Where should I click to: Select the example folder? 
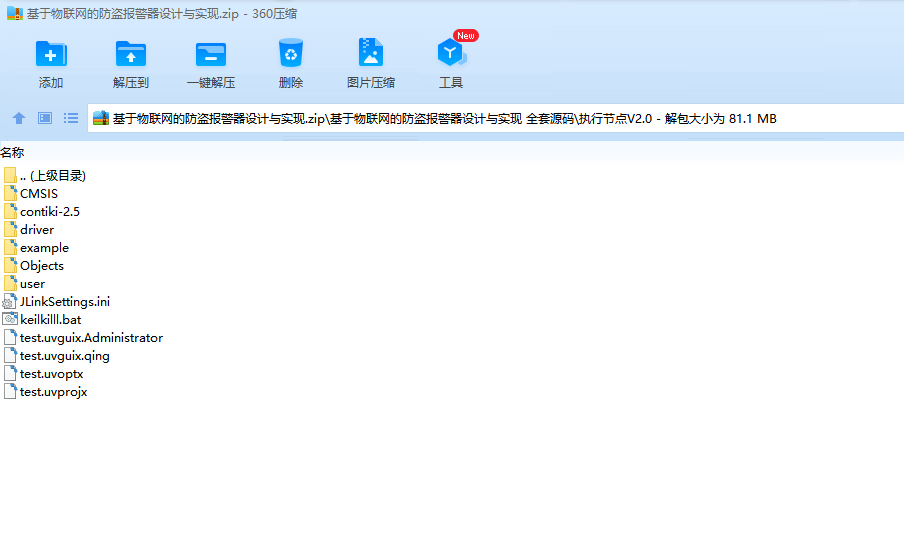[x=36, y=248]
